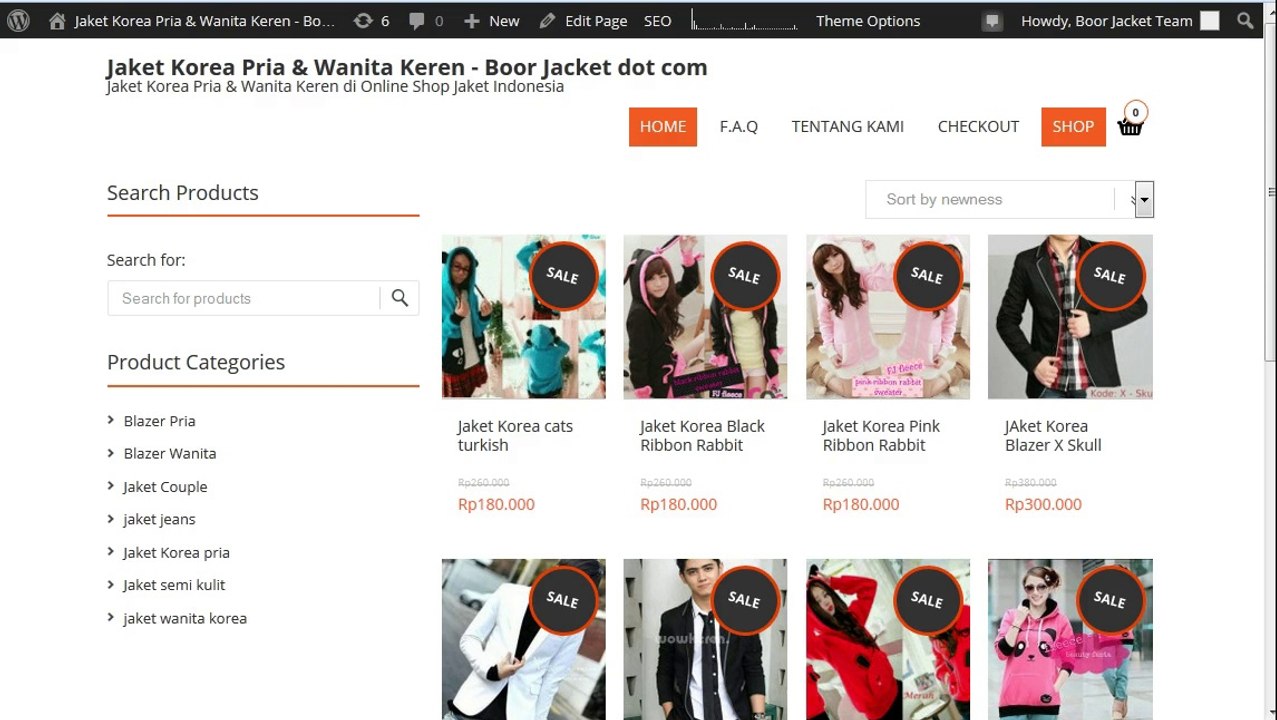The image size is (1277, 720).
Task: Open Jaket Couple category link
Action: (x=165, y=487)
